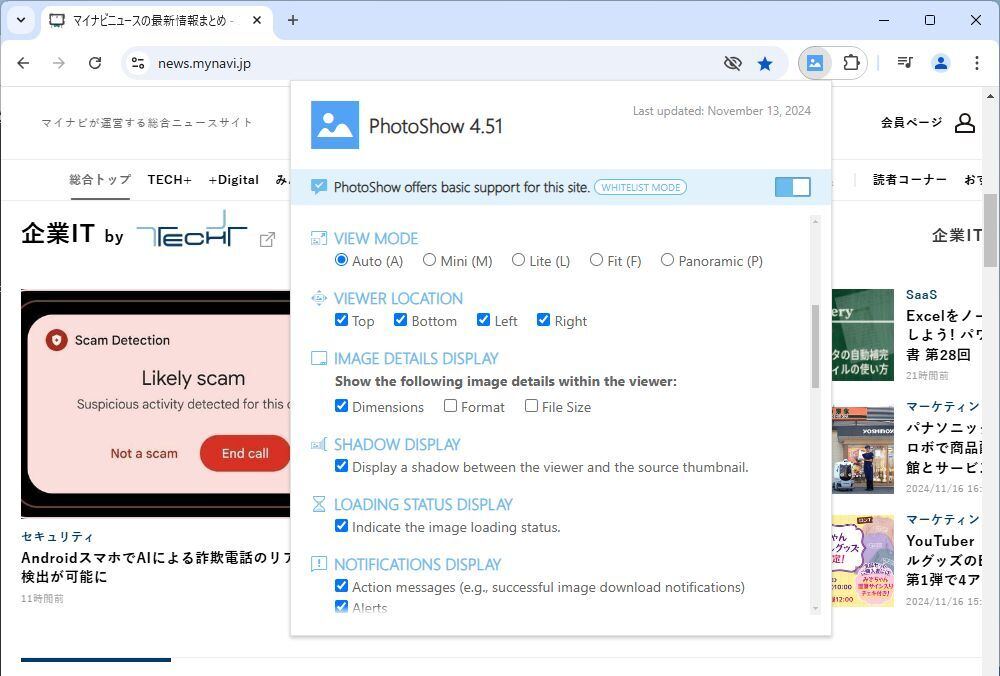Click the PhotoShow logo in popup header

point(335,125)
